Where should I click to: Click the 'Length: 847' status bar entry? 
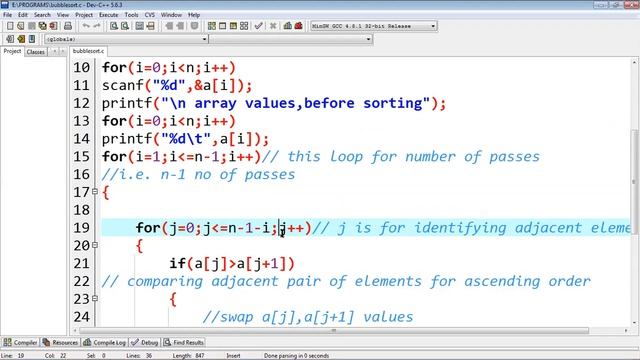(x=189, y=356)
